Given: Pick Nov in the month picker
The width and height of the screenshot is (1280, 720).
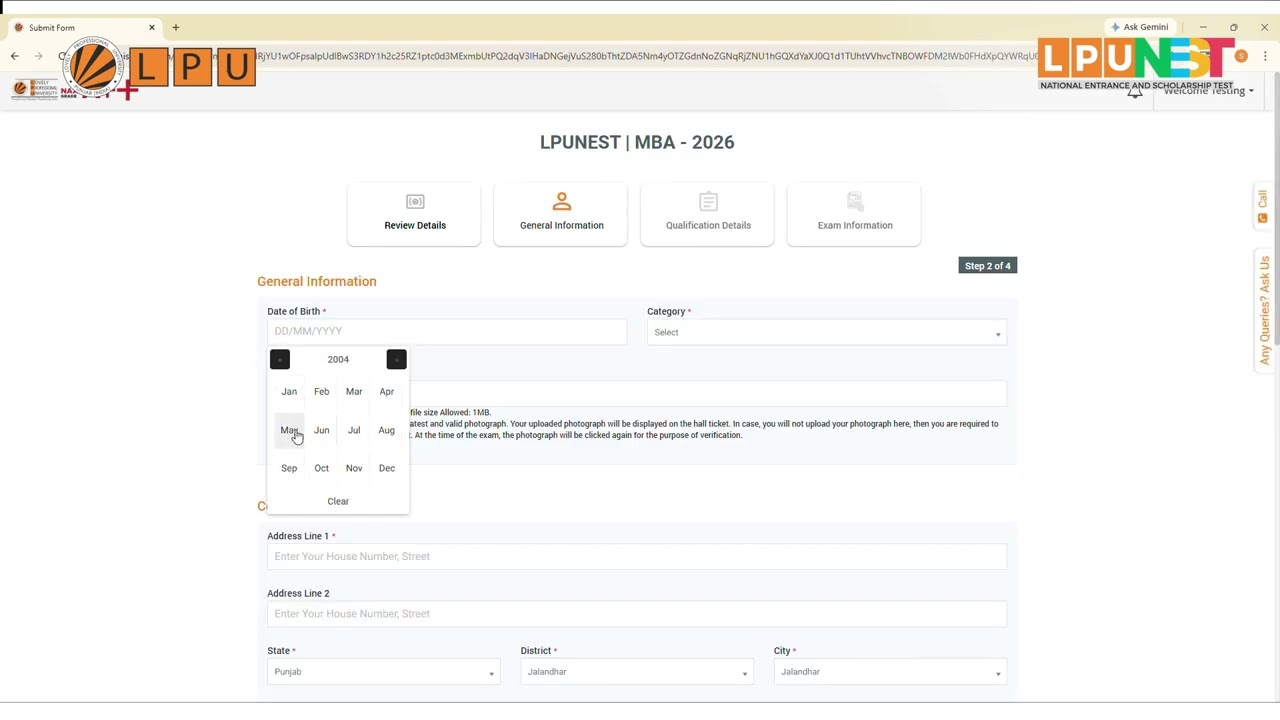Looking at the screenshot, I should [x=354, y=468].
